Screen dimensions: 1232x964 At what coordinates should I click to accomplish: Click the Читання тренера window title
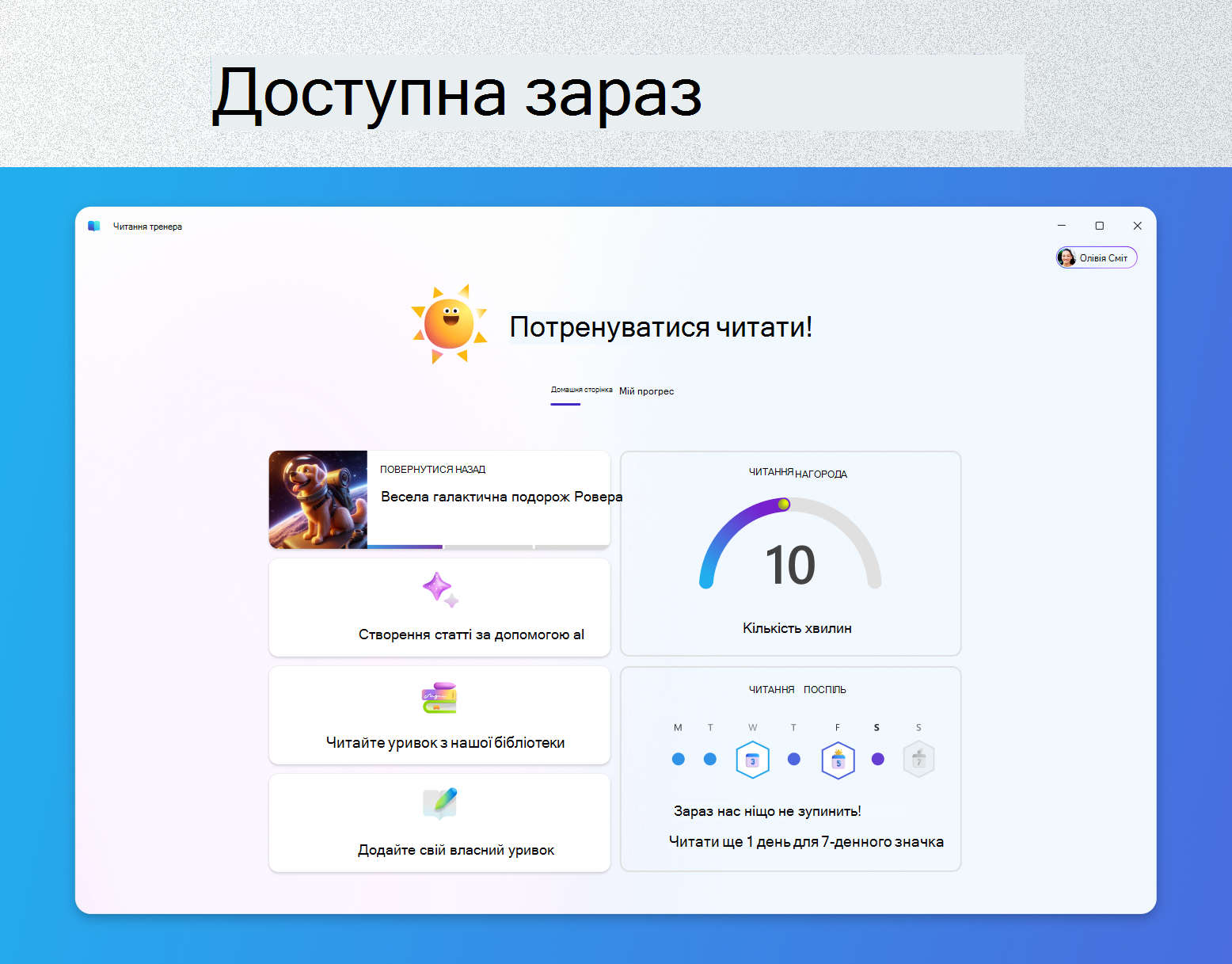pyautogui.click(x=147, y=227)
